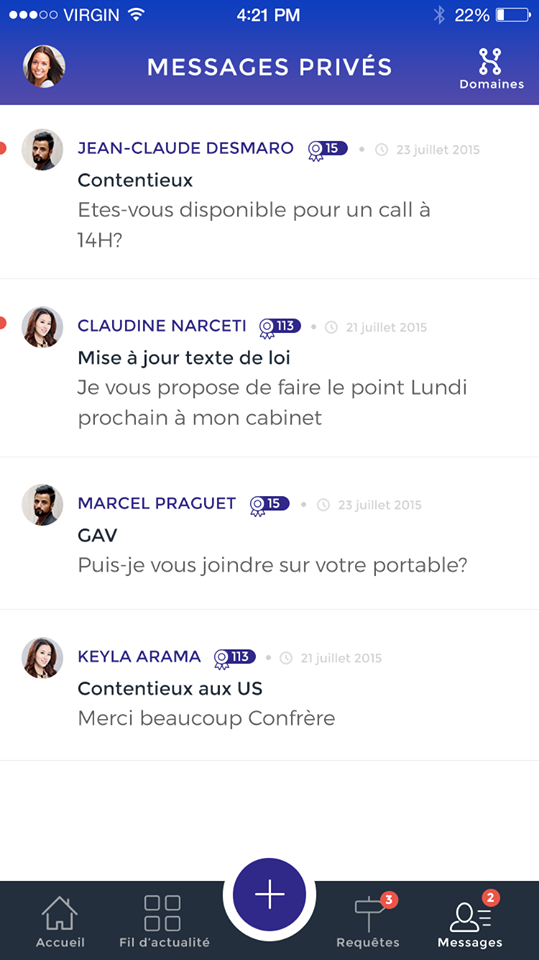
Task: Click Jean-Claude Desmaro's badge showing 15
Action: coord(328,149)
